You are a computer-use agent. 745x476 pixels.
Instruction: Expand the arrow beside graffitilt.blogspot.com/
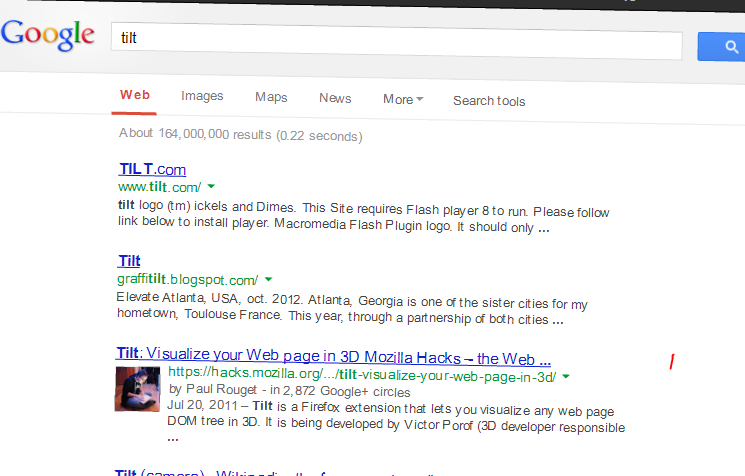click(x=269, y=280)
